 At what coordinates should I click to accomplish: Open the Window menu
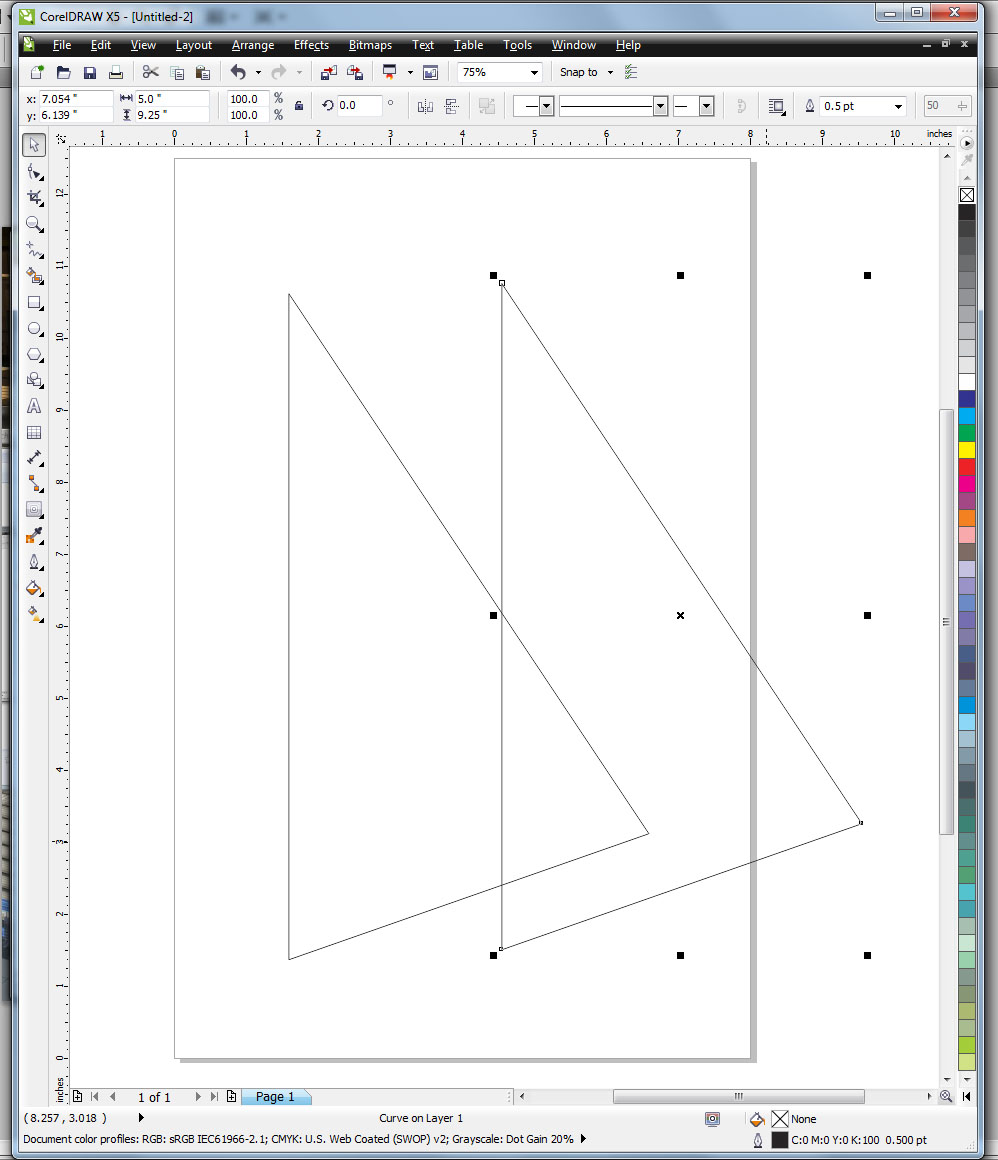coord(573,45)
